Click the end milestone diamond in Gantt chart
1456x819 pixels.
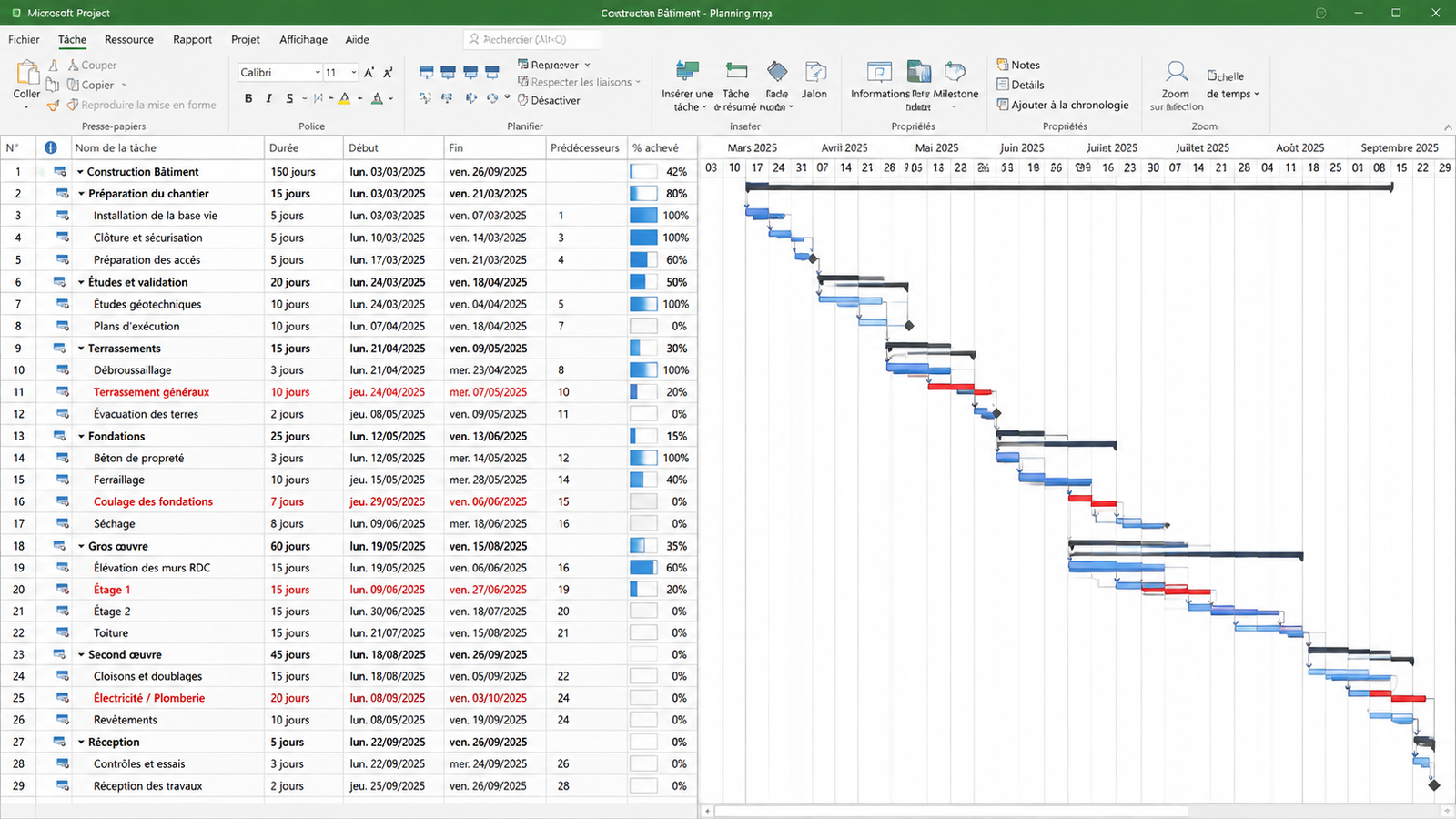coord(1434,785)
